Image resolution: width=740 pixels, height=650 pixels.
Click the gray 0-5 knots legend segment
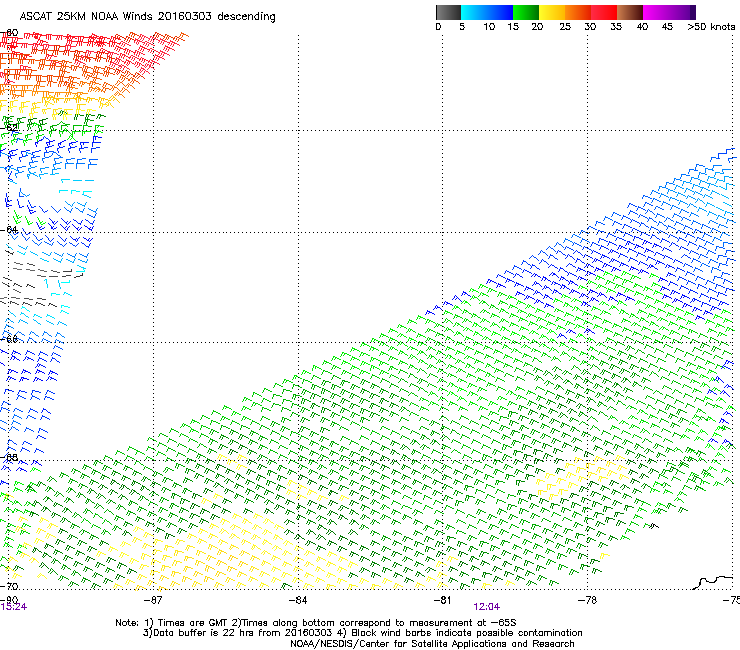448,12
